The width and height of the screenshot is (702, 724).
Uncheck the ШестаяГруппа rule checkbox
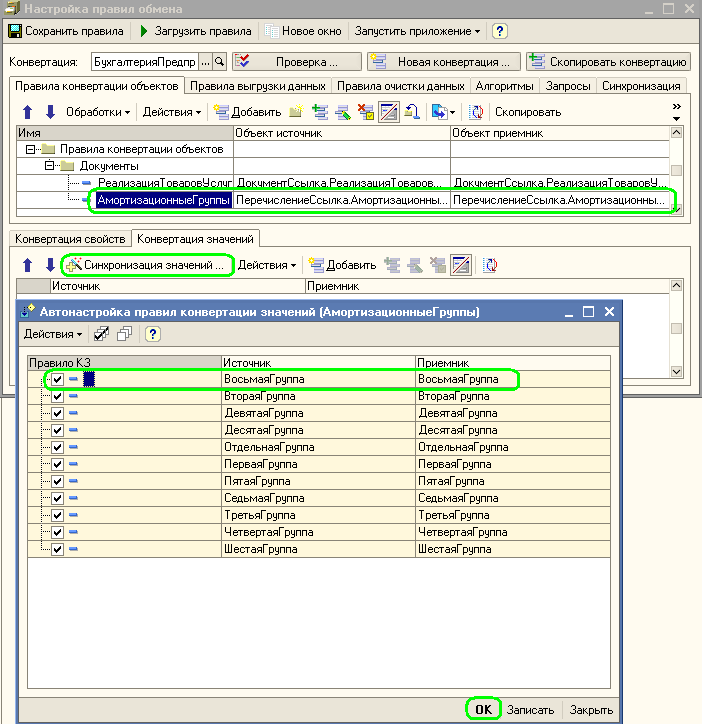pos(57,549)
